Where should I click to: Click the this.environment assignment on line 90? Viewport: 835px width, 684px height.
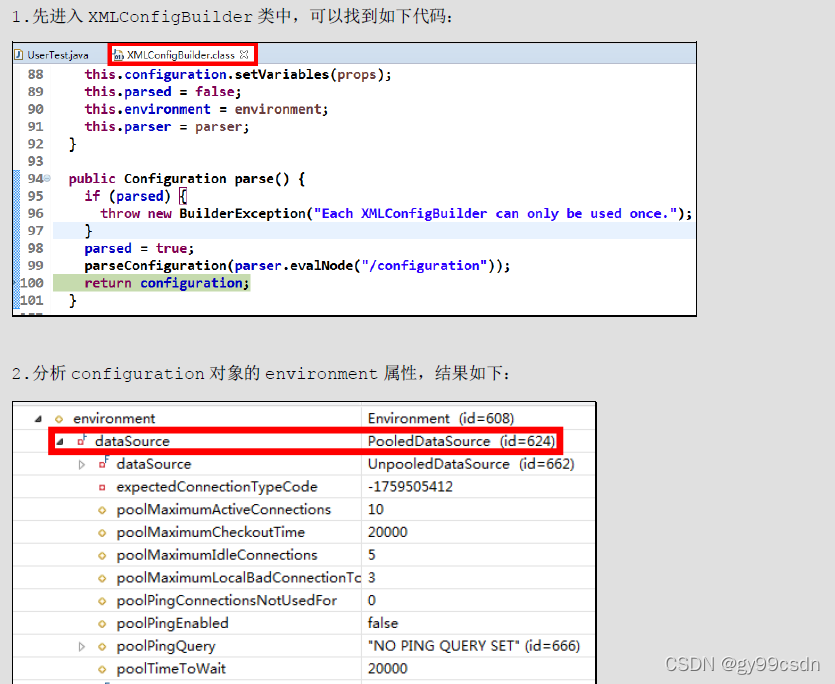coord(206,109)
